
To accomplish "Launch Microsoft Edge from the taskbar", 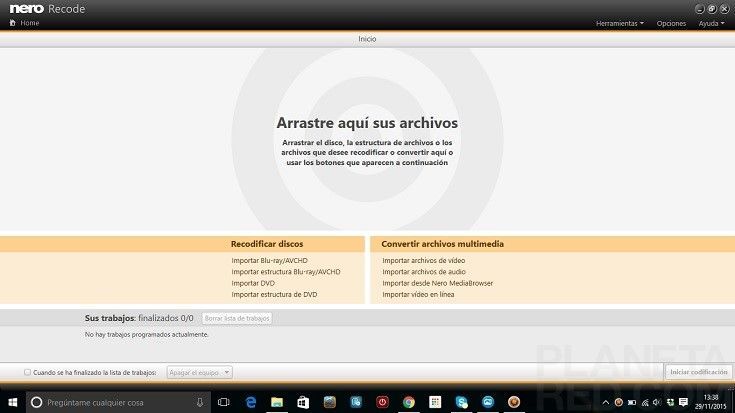I will (x=251, y=402).
